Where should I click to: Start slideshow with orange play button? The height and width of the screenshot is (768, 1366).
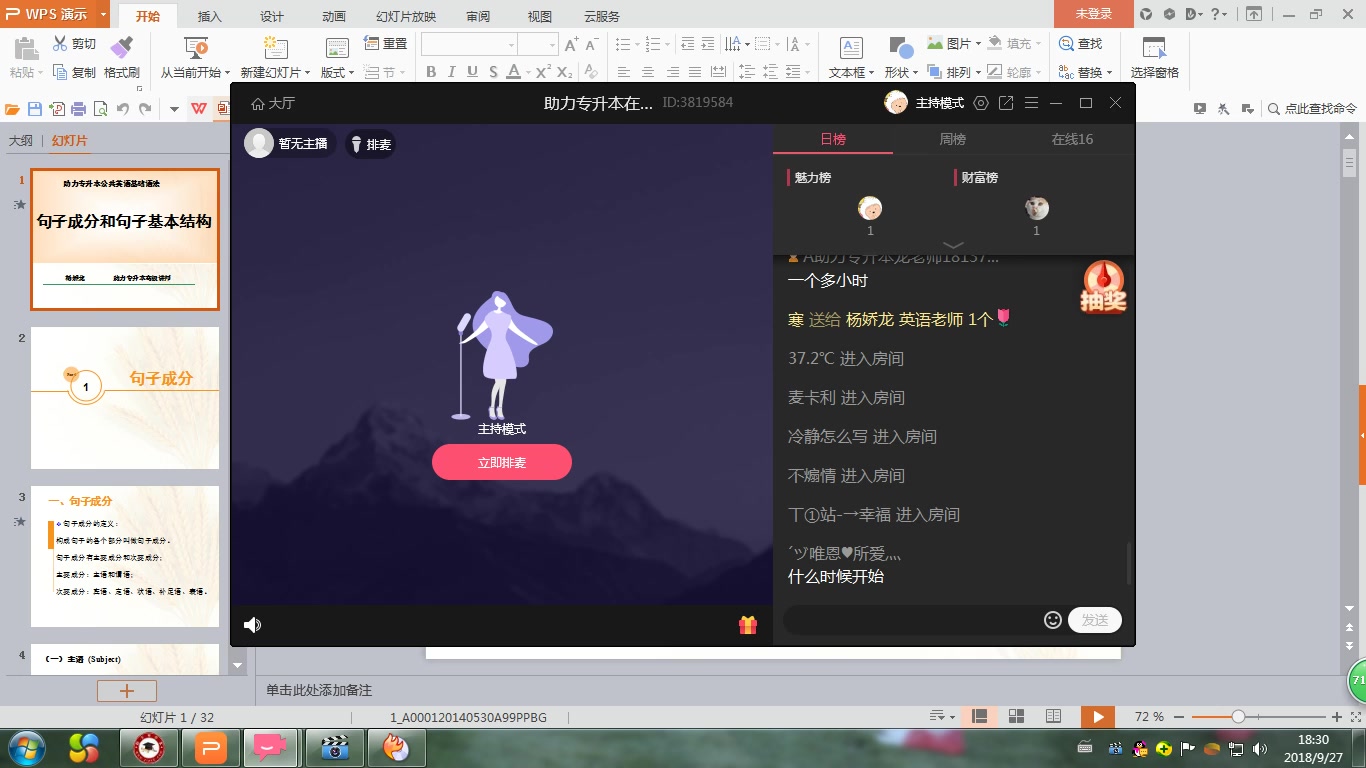point(1098,716)
